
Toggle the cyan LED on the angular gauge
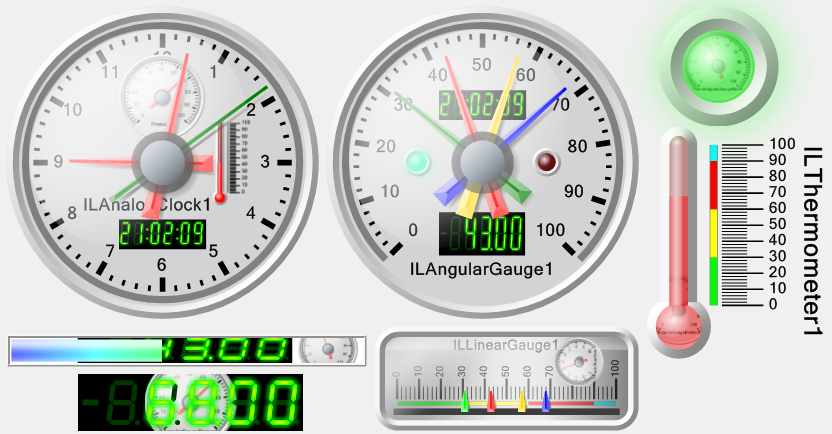416,161
